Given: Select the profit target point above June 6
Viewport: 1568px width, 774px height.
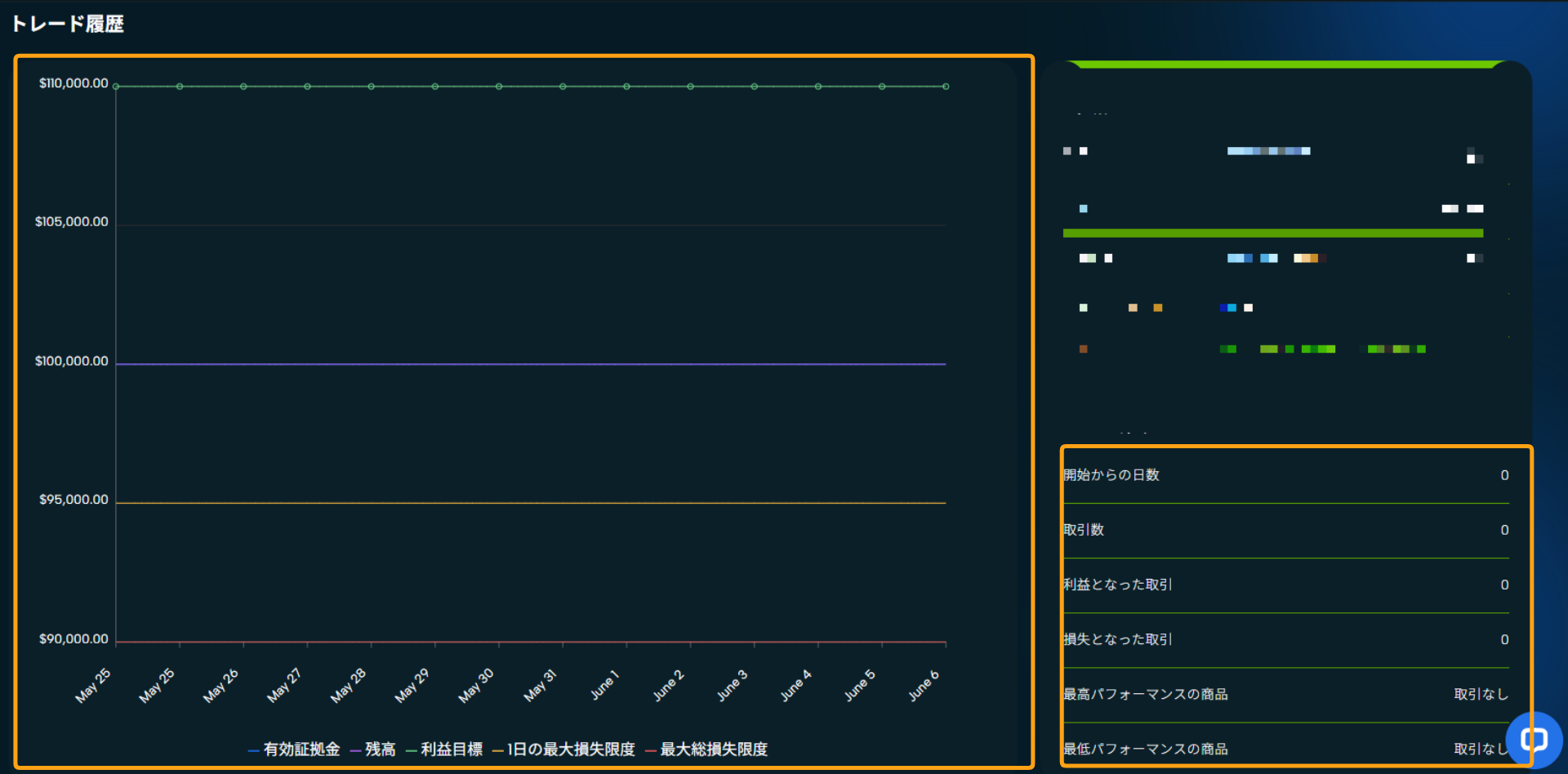Looking at the screenshot, I should (x=946, y=87).
